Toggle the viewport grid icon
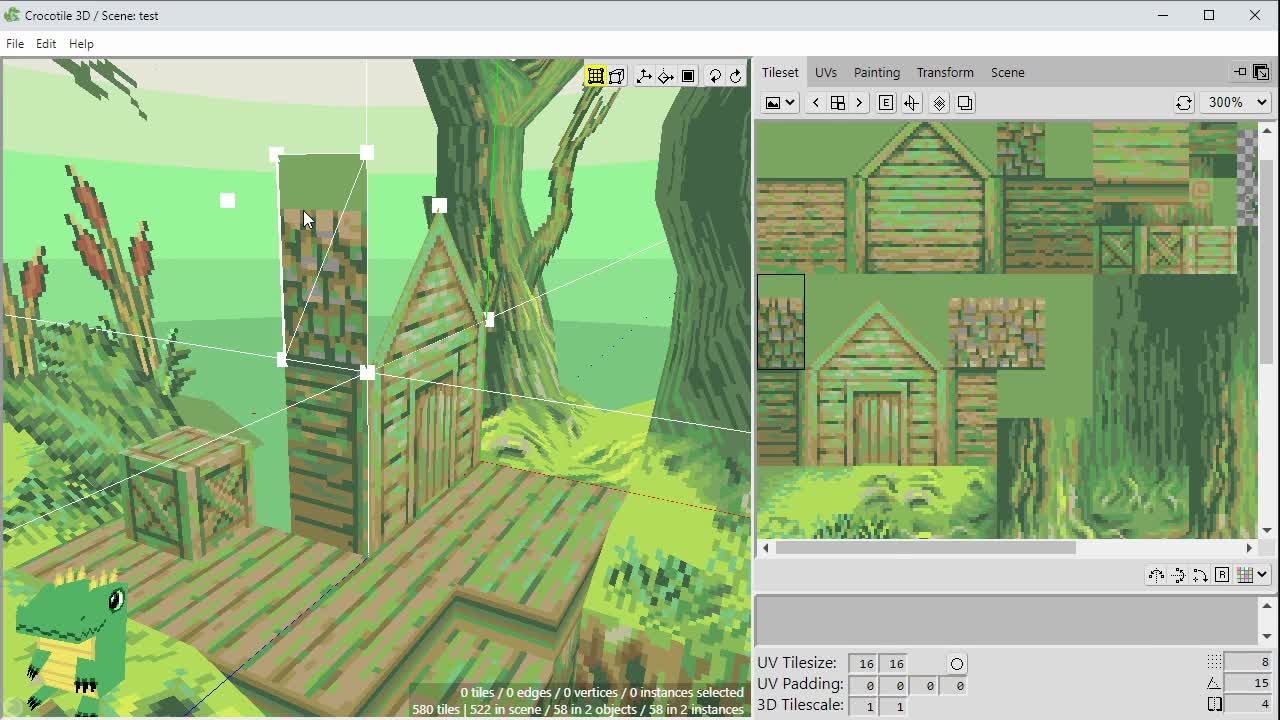 595,76
